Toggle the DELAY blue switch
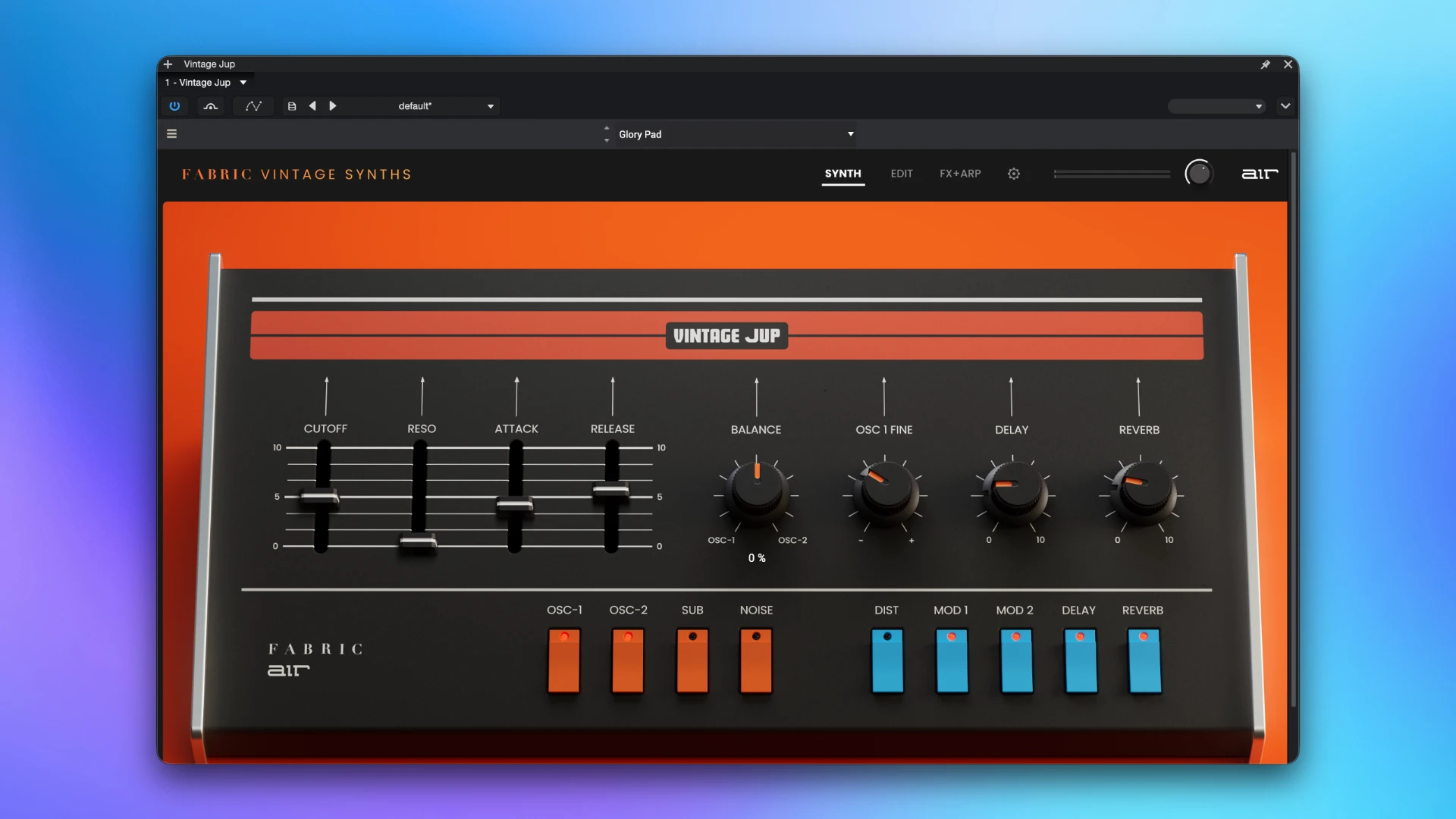Viewport: 1456px width, 819px height. (x=1081, y=661)
